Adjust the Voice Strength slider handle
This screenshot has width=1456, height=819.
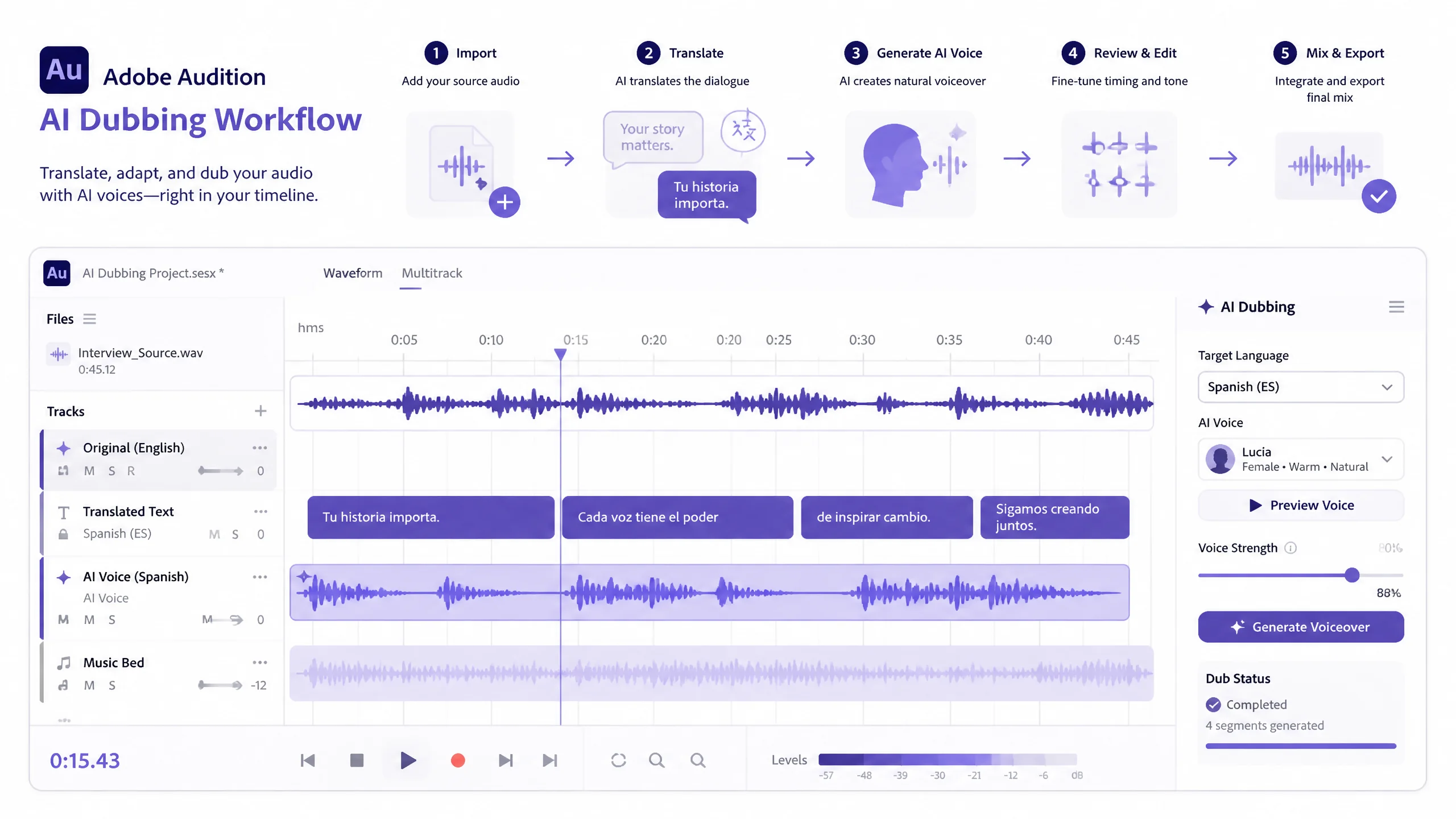click(x=1352, y=575)
